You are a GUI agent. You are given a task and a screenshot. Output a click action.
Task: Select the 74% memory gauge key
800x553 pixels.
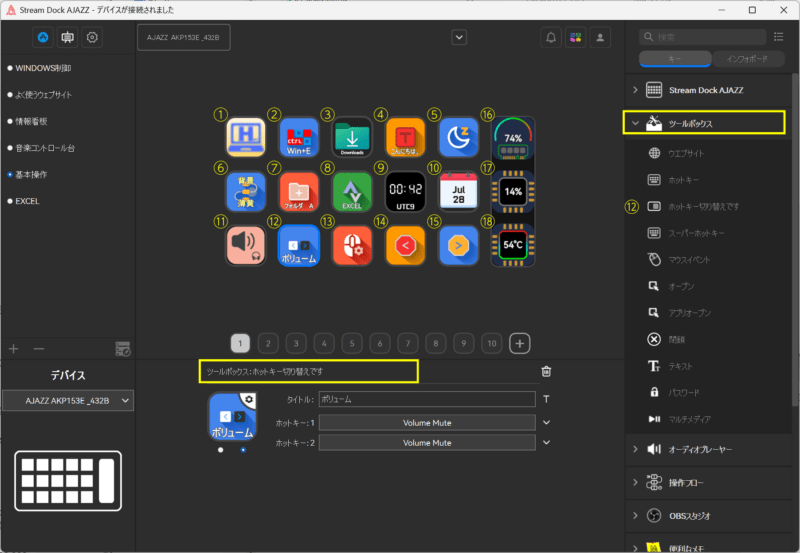coord(513,138)
